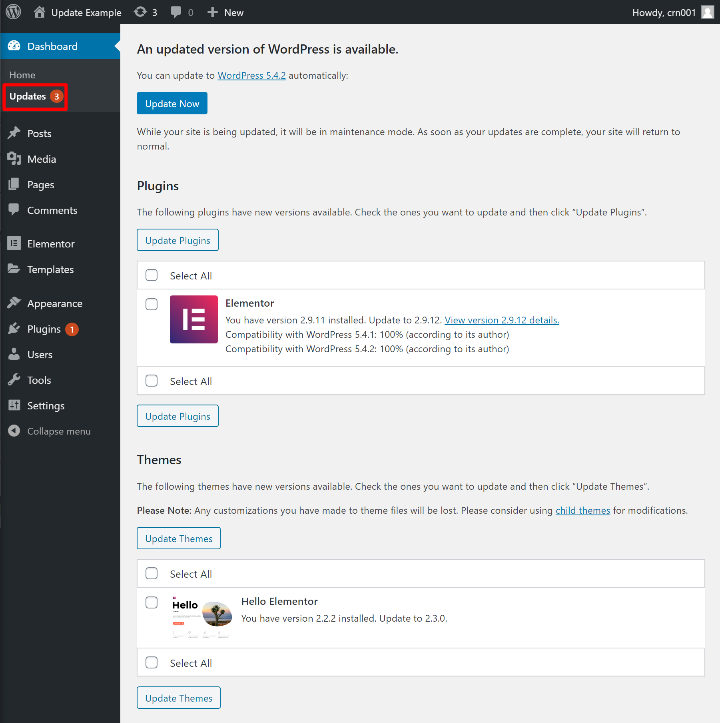Click the Hello Elementor theme thumbnail

pyautogui.click(x=201, y=615)
